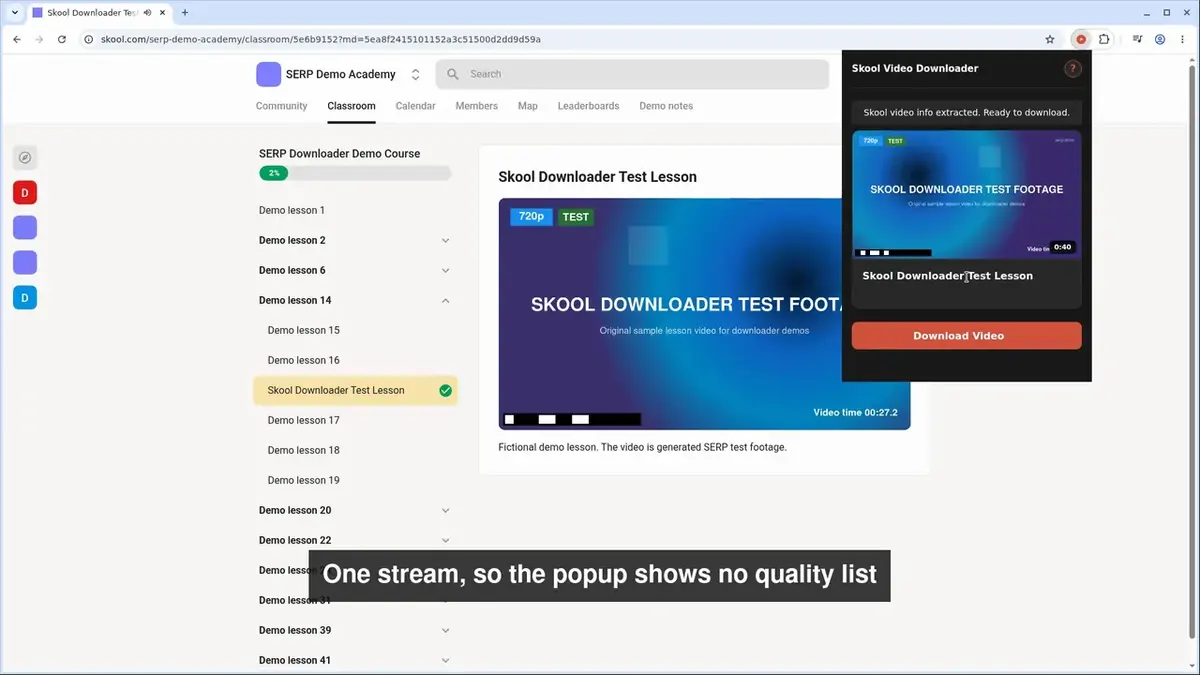This screenshot has width=1200, height=675.
Task: Click the main lesson video player
Action: click(x=704, y=314)
